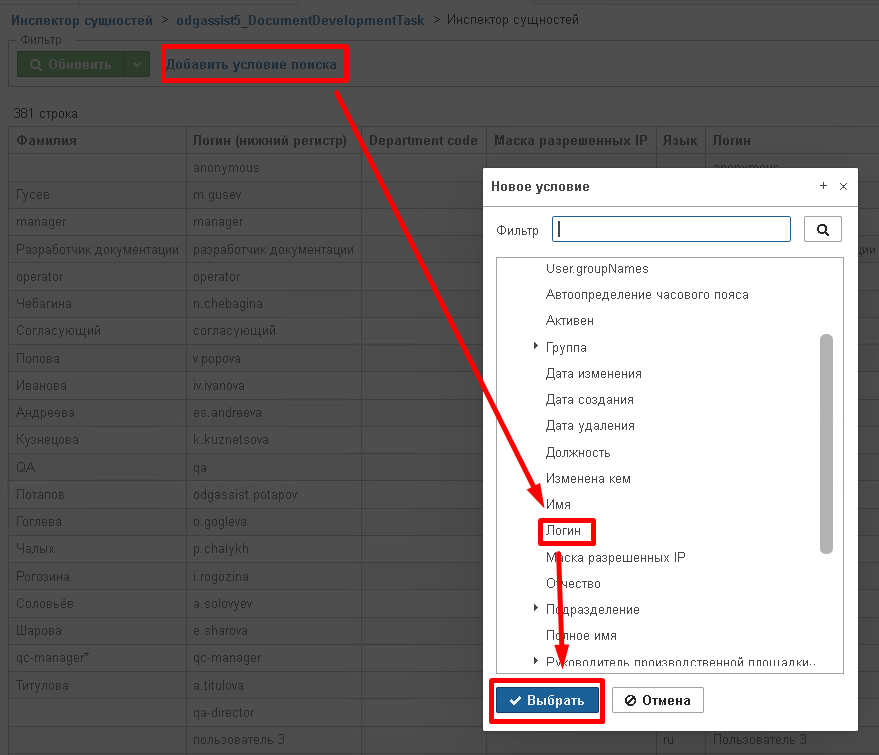Select the Рогозина cell
Viewport: 879px width, 755px height.
click(97, 576)
